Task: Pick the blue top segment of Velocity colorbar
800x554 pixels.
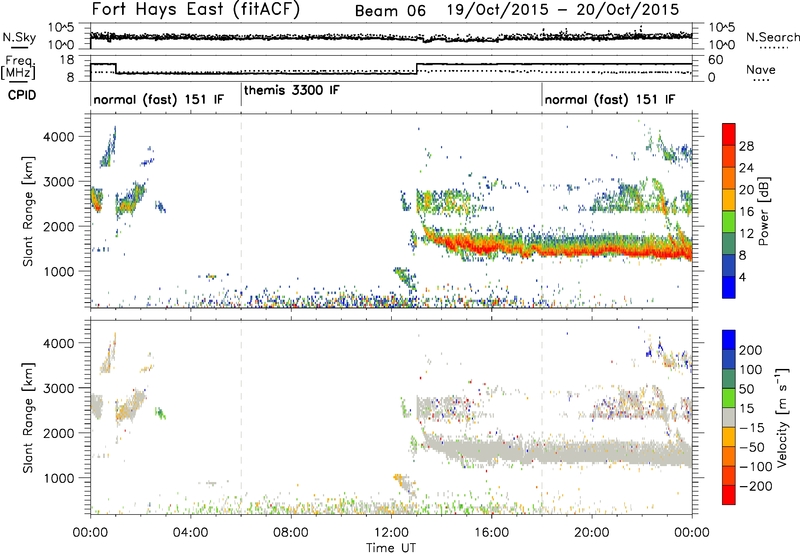Action: click(729, 340)
